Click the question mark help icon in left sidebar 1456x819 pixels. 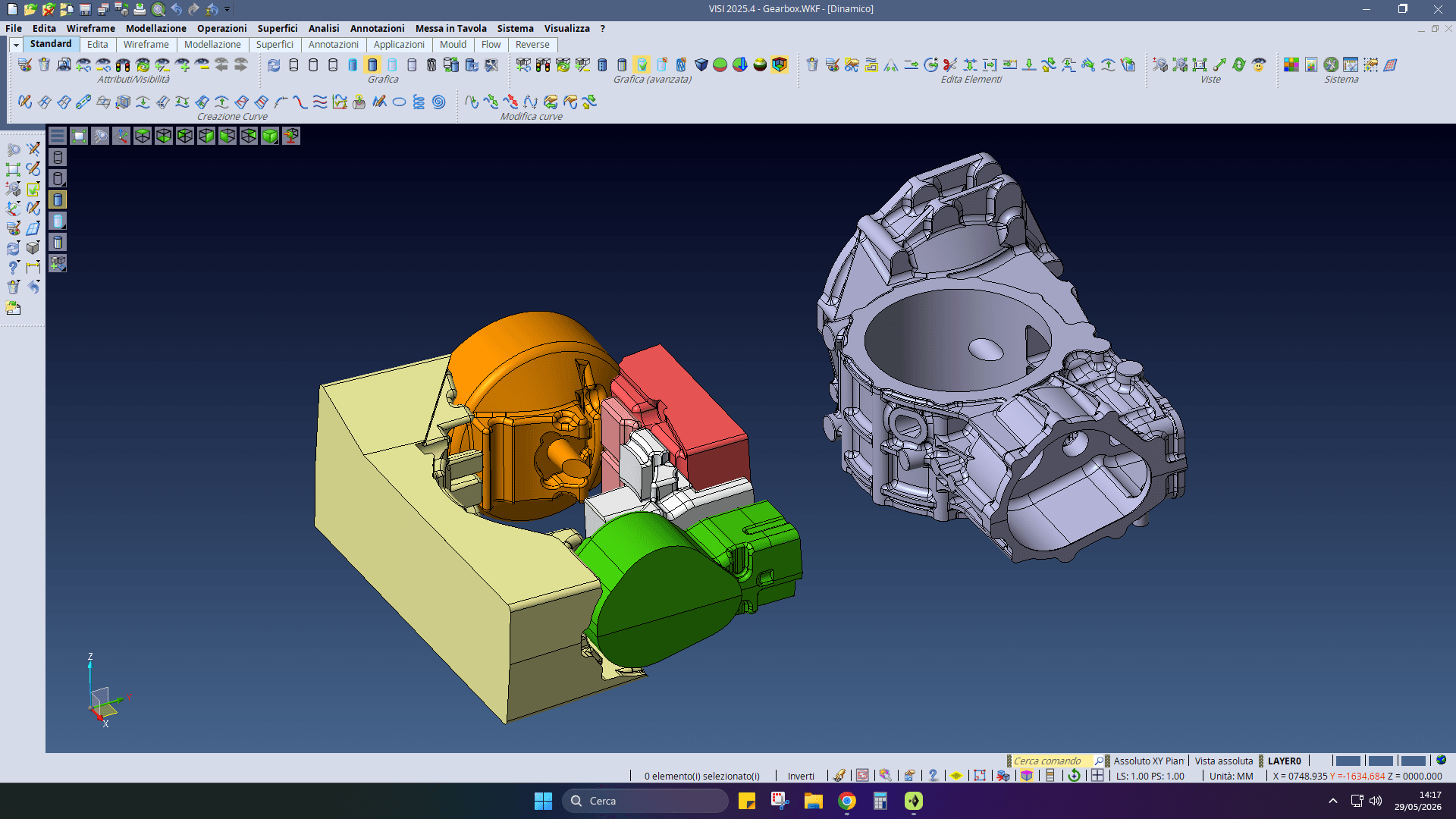(13, 267)
